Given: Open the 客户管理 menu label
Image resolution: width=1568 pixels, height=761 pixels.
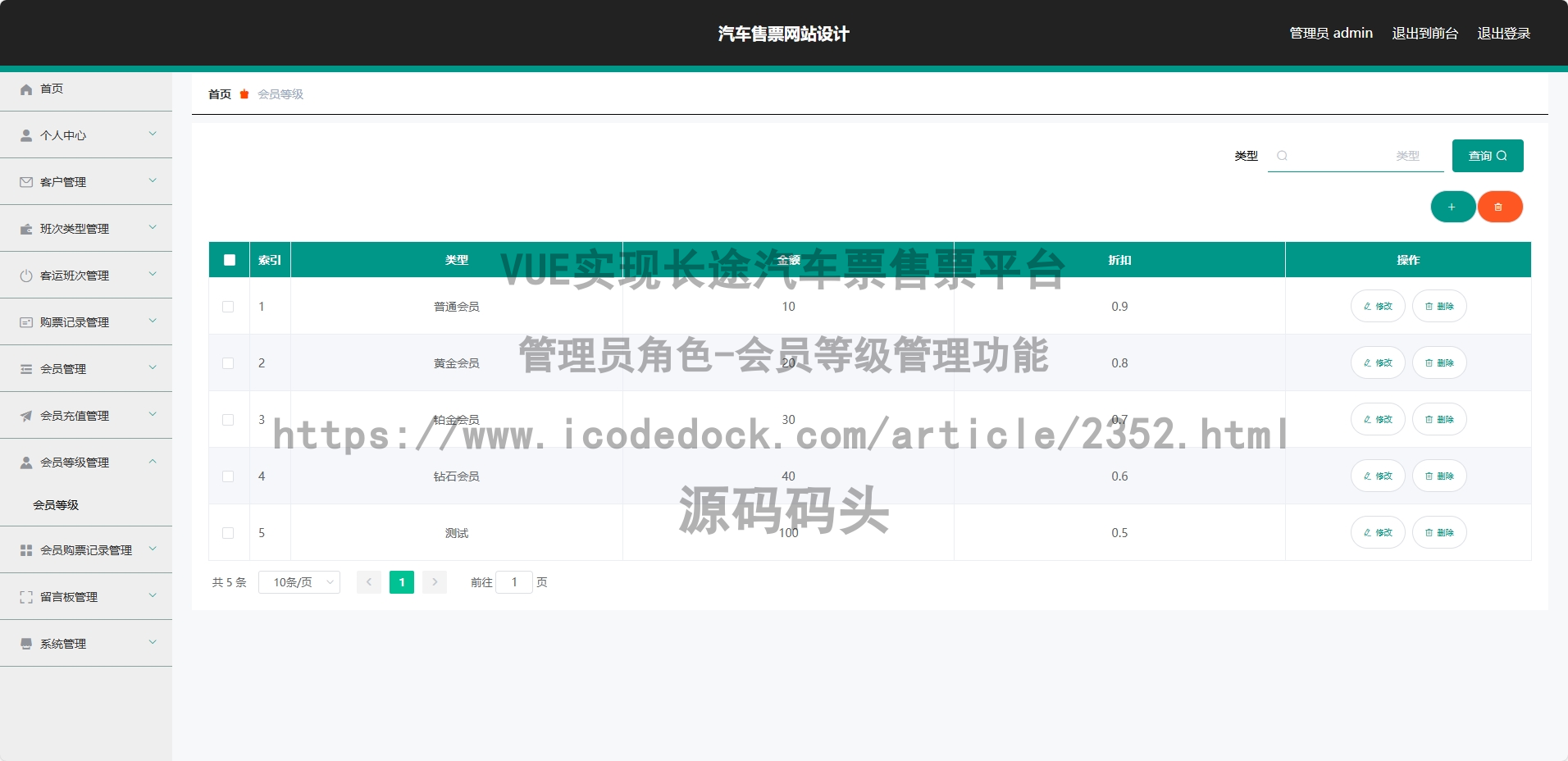Looking at the screenshot, I should pyautogui.click(x=63, y=182).
